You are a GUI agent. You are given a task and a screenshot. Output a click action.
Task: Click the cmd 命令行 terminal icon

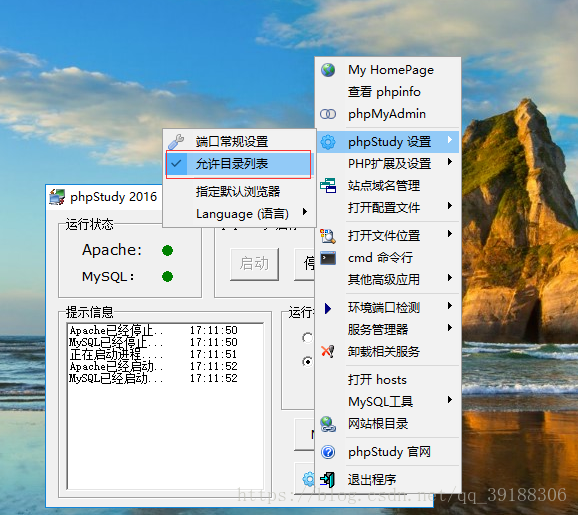tap(328, 258)
